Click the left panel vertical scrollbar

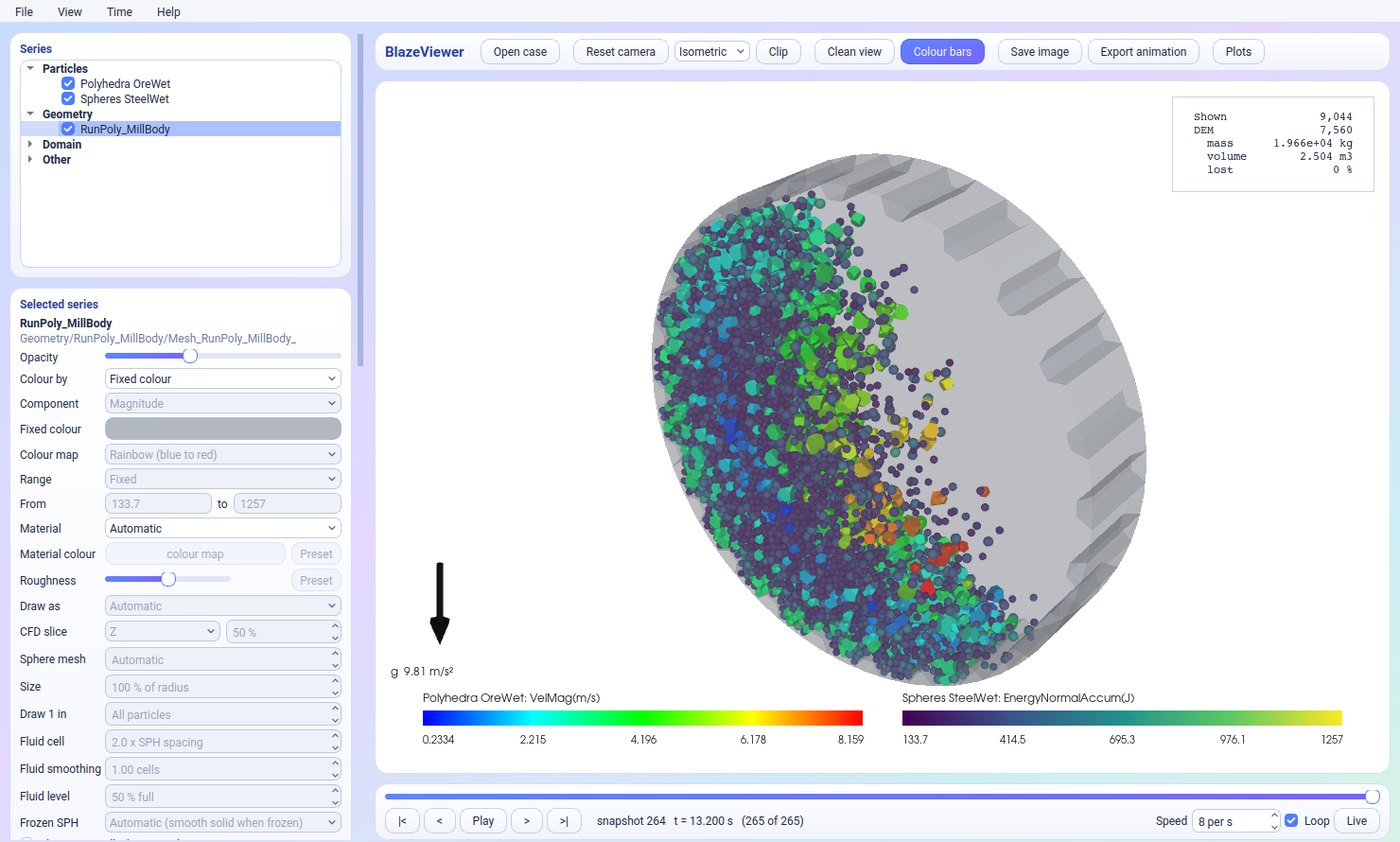tap(360, 200)
